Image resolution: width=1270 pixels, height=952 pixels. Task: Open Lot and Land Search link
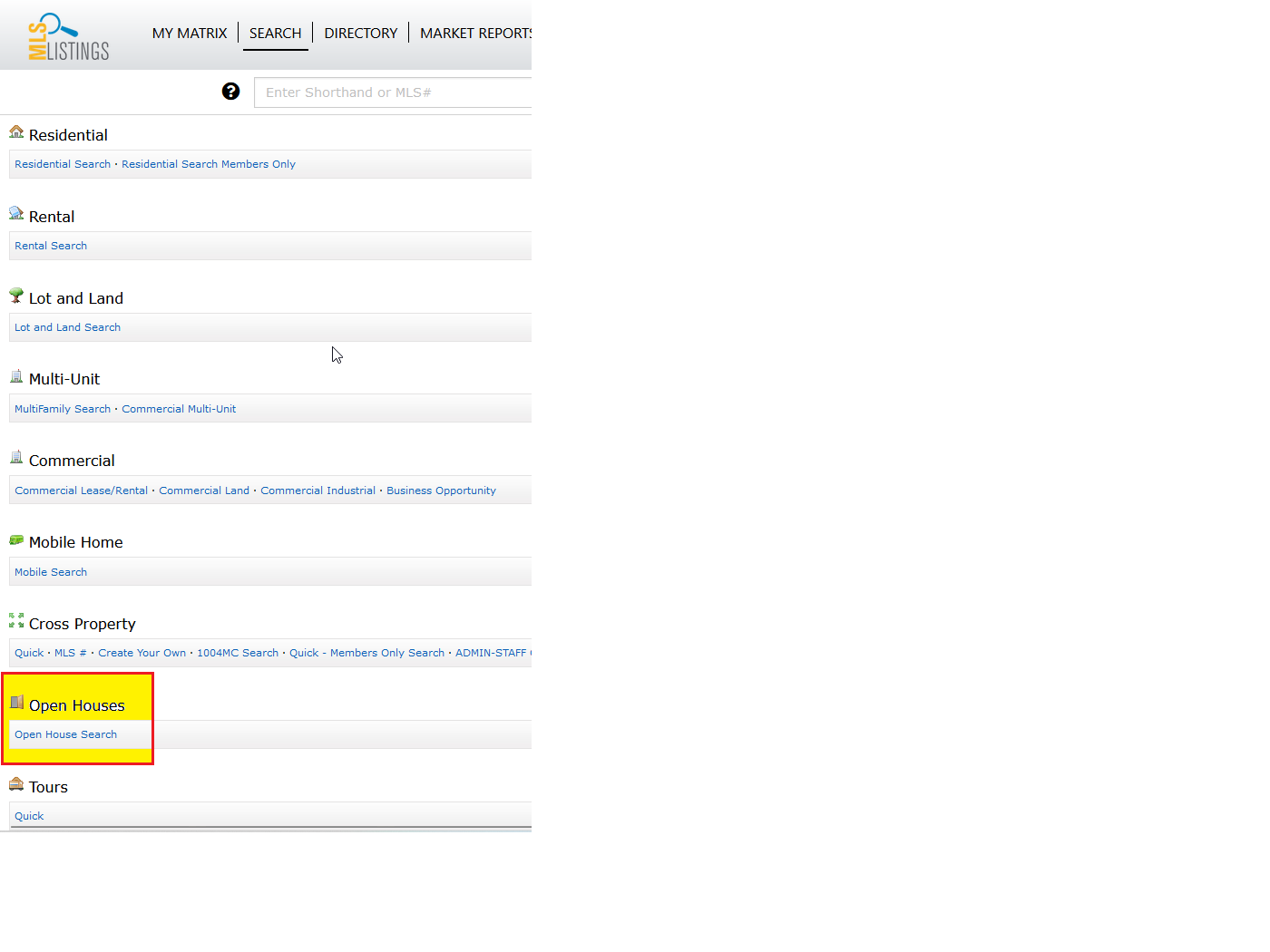pyautogui.click(x=67, y=327)
